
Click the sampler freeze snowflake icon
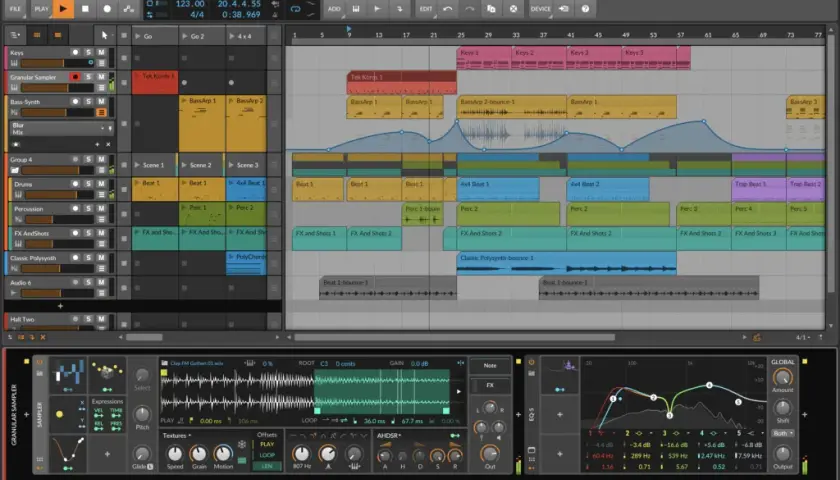pos(242,444)
